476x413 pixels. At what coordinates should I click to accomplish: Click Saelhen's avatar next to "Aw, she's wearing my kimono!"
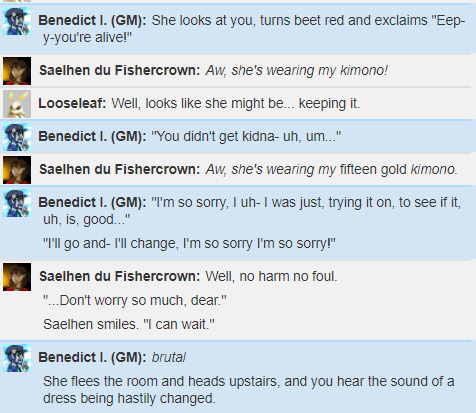17,71
